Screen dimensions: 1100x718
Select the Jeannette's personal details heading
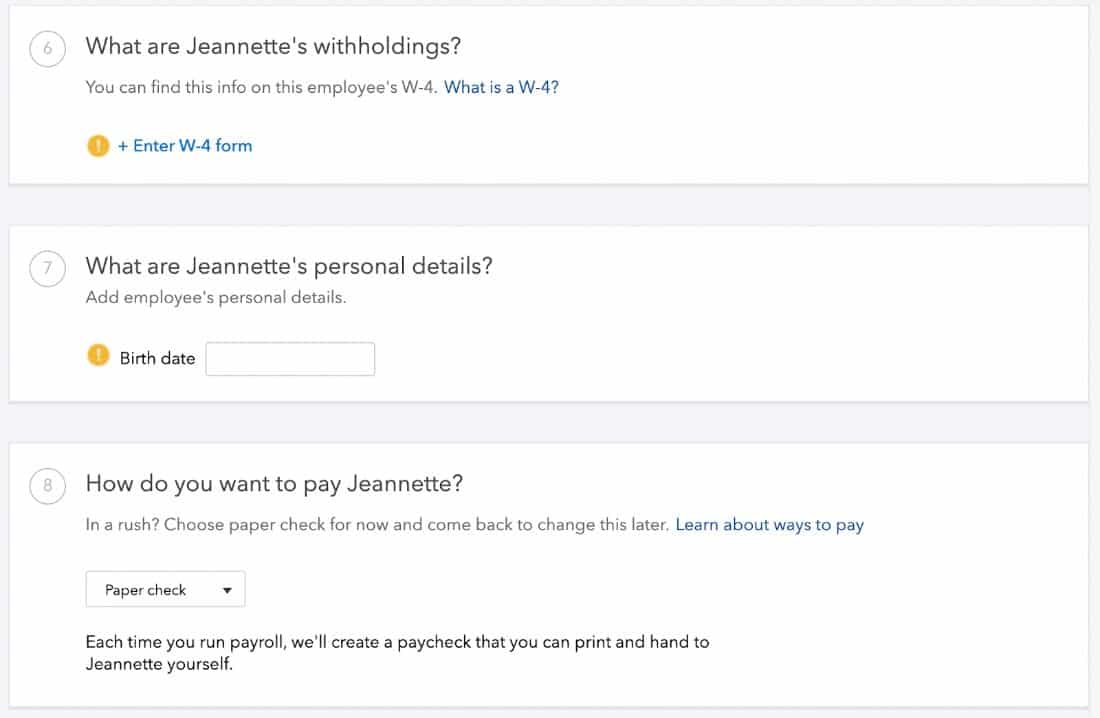289,266
